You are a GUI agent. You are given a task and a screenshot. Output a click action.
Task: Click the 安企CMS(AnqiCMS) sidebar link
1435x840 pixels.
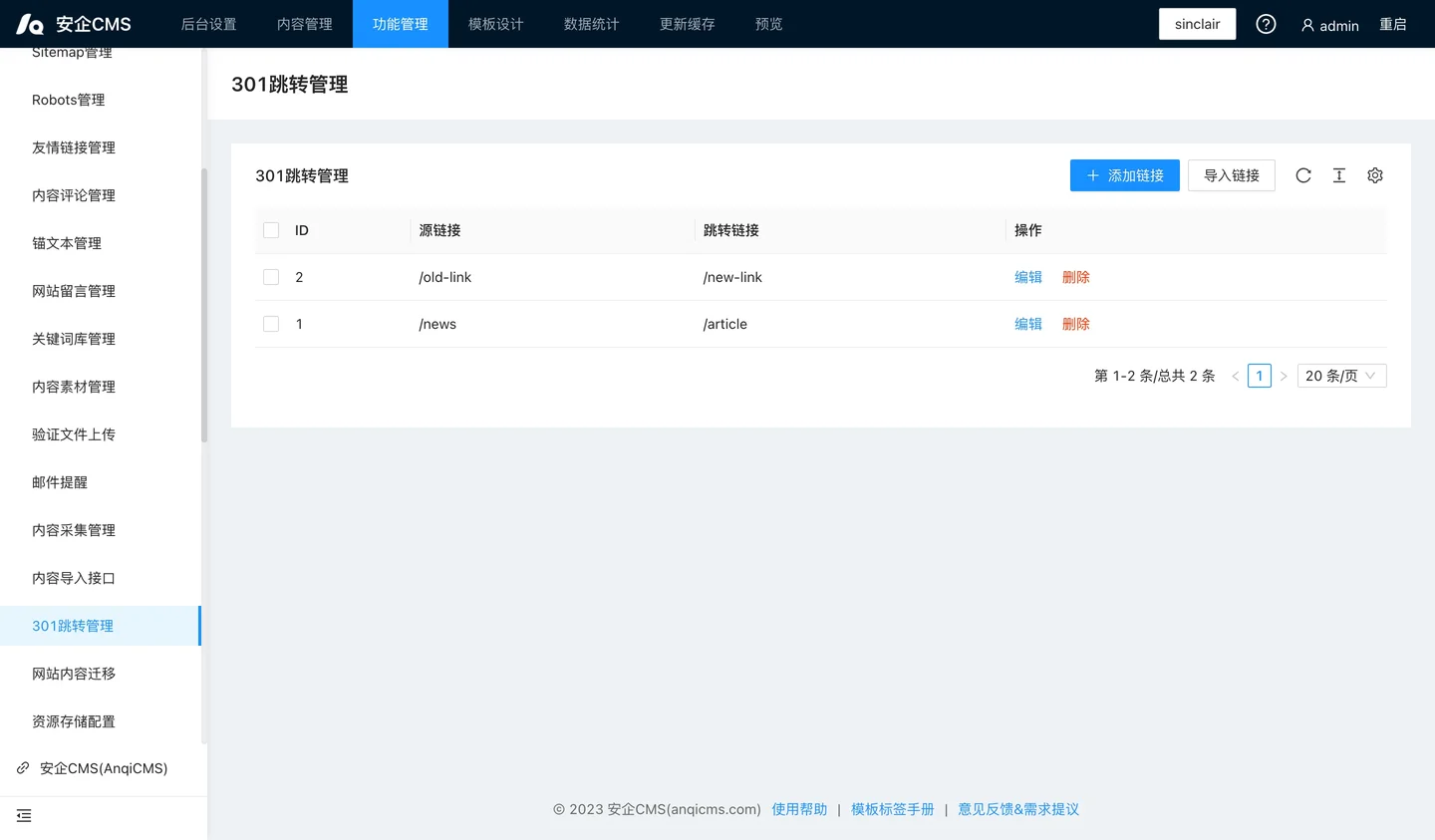104,768
